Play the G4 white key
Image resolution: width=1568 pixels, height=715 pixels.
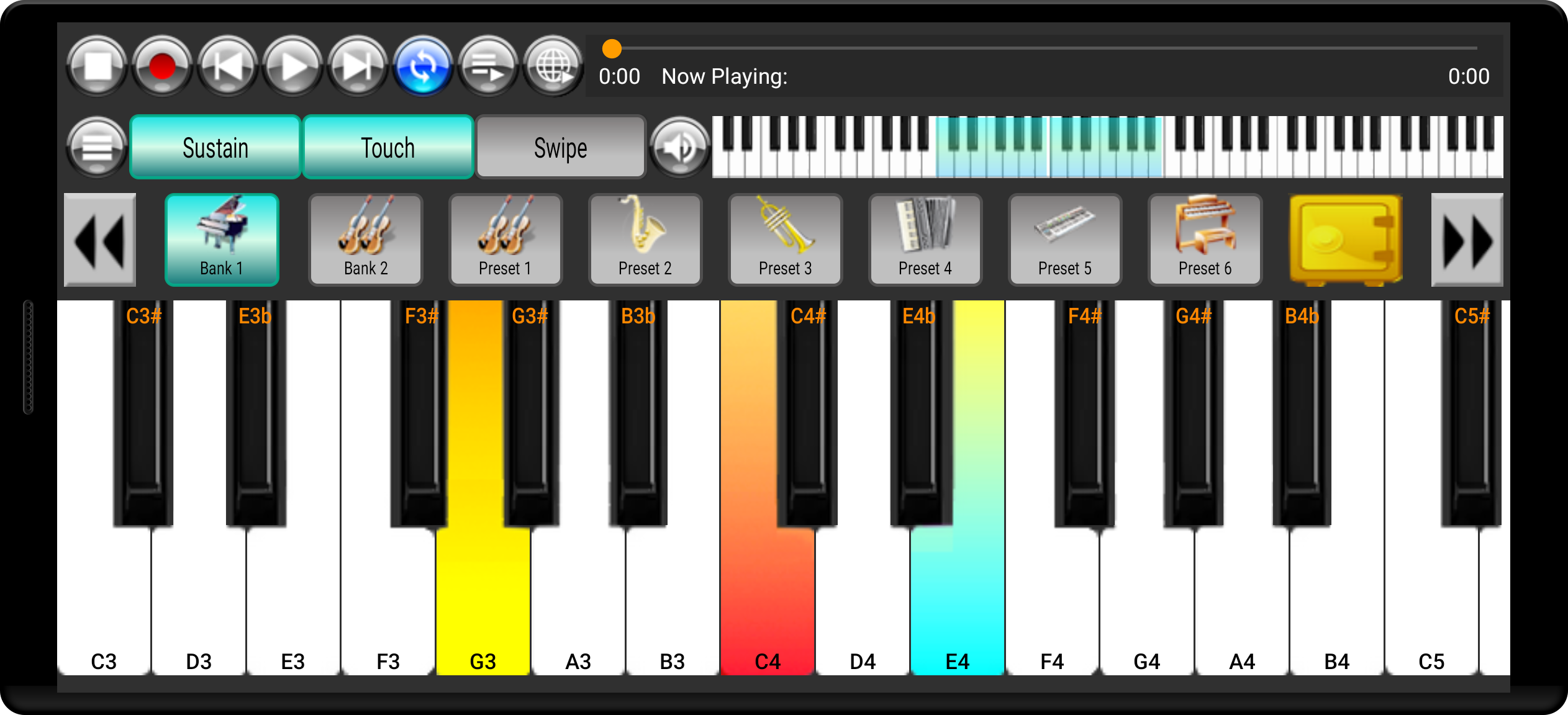1147,602
